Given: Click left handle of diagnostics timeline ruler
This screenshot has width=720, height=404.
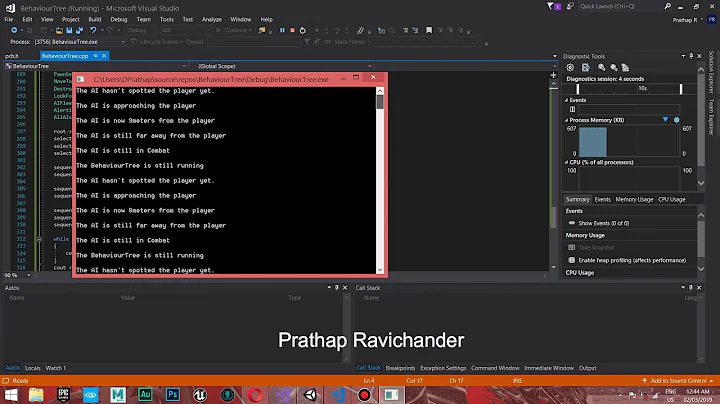Looking at the screenshot, I should coord(578,89).
